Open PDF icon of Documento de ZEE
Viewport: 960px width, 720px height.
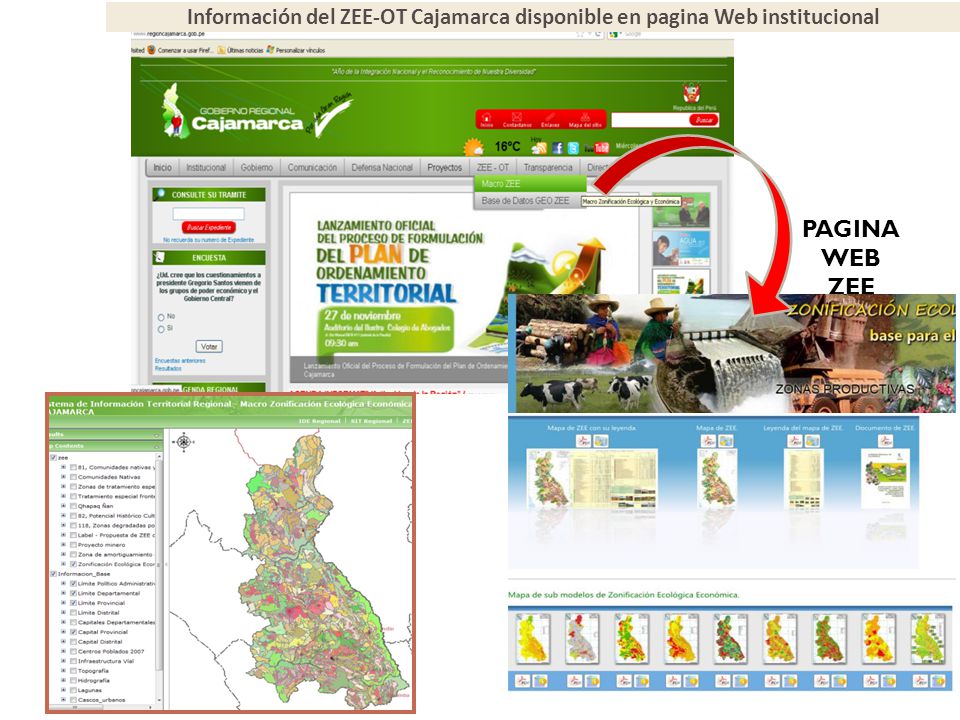coord(884,440)
